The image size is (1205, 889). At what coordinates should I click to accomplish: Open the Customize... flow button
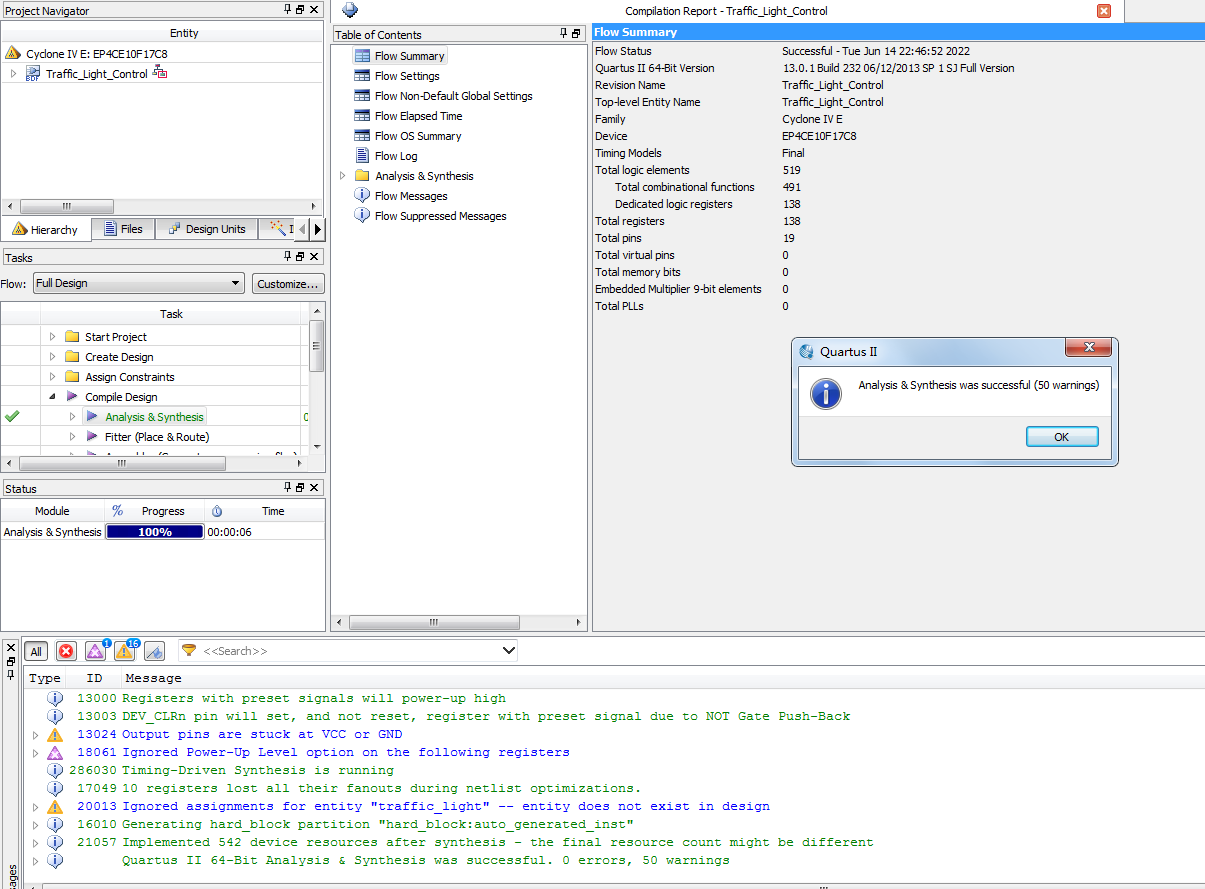tap(288, 283)
